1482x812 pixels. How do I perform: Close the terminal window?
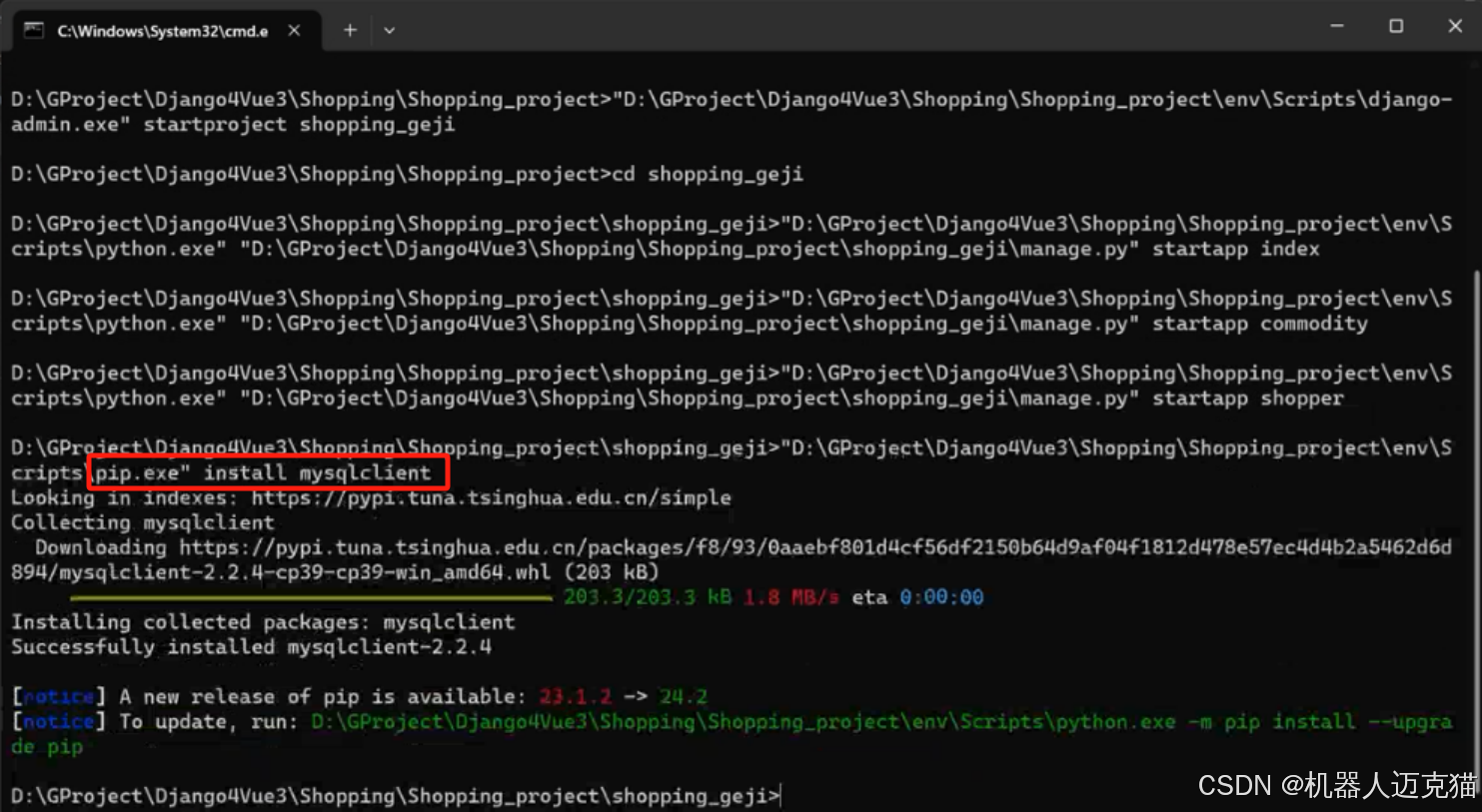pyautogui.click(x=1455, y=26)
